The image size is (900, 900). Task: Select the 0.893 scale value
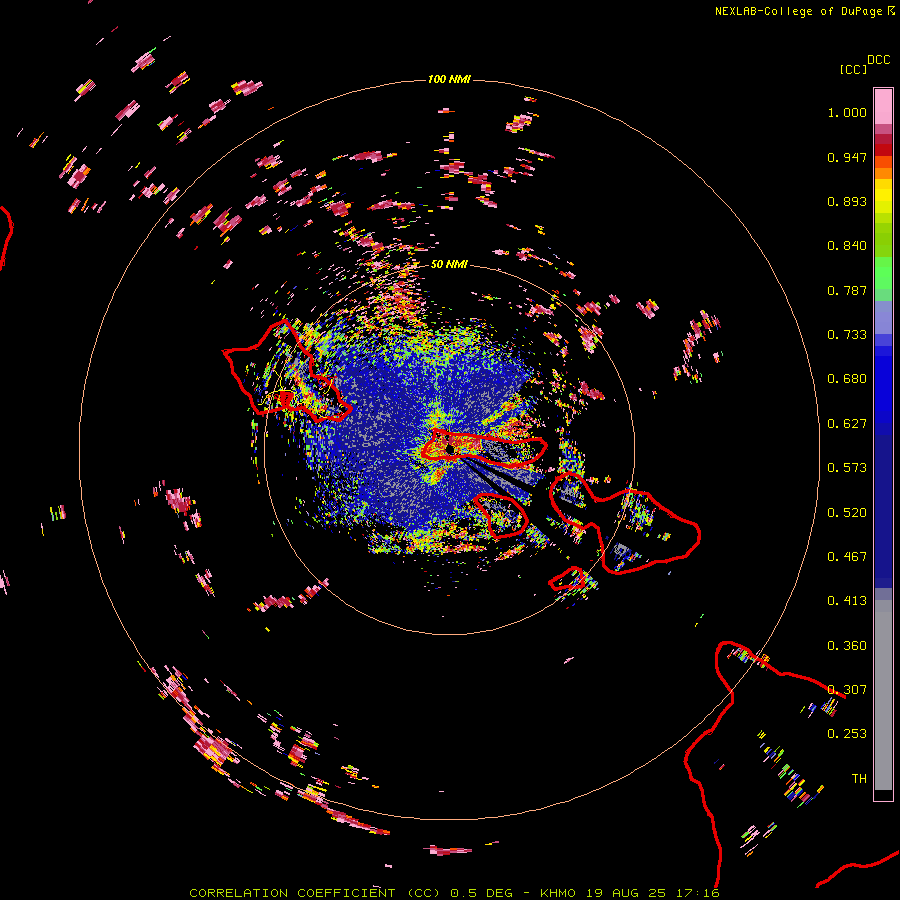(847, 201)
